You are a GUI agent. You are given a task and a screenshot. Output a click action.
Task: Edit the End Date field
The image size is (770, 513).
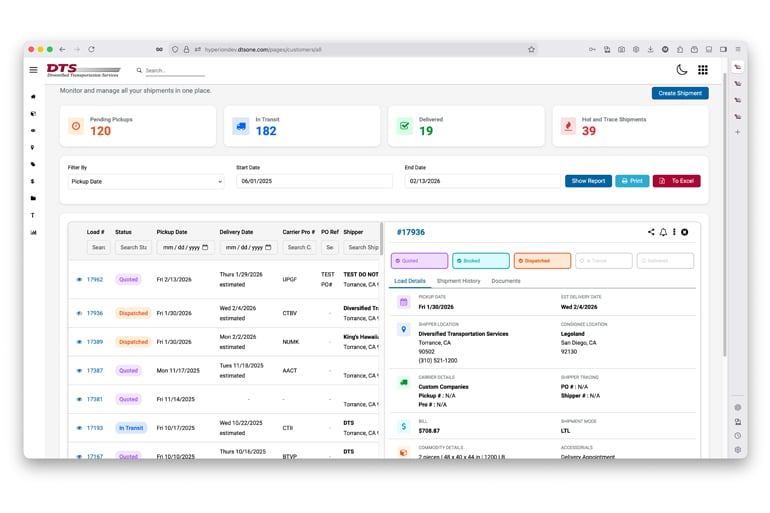[x=482, y=181]
